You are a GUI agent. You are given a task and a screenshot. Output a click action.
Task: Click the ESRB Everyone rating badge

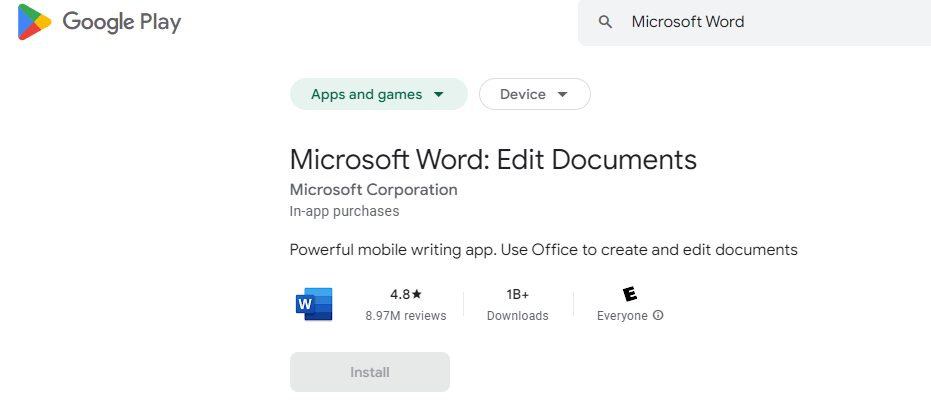click(630, 294)
